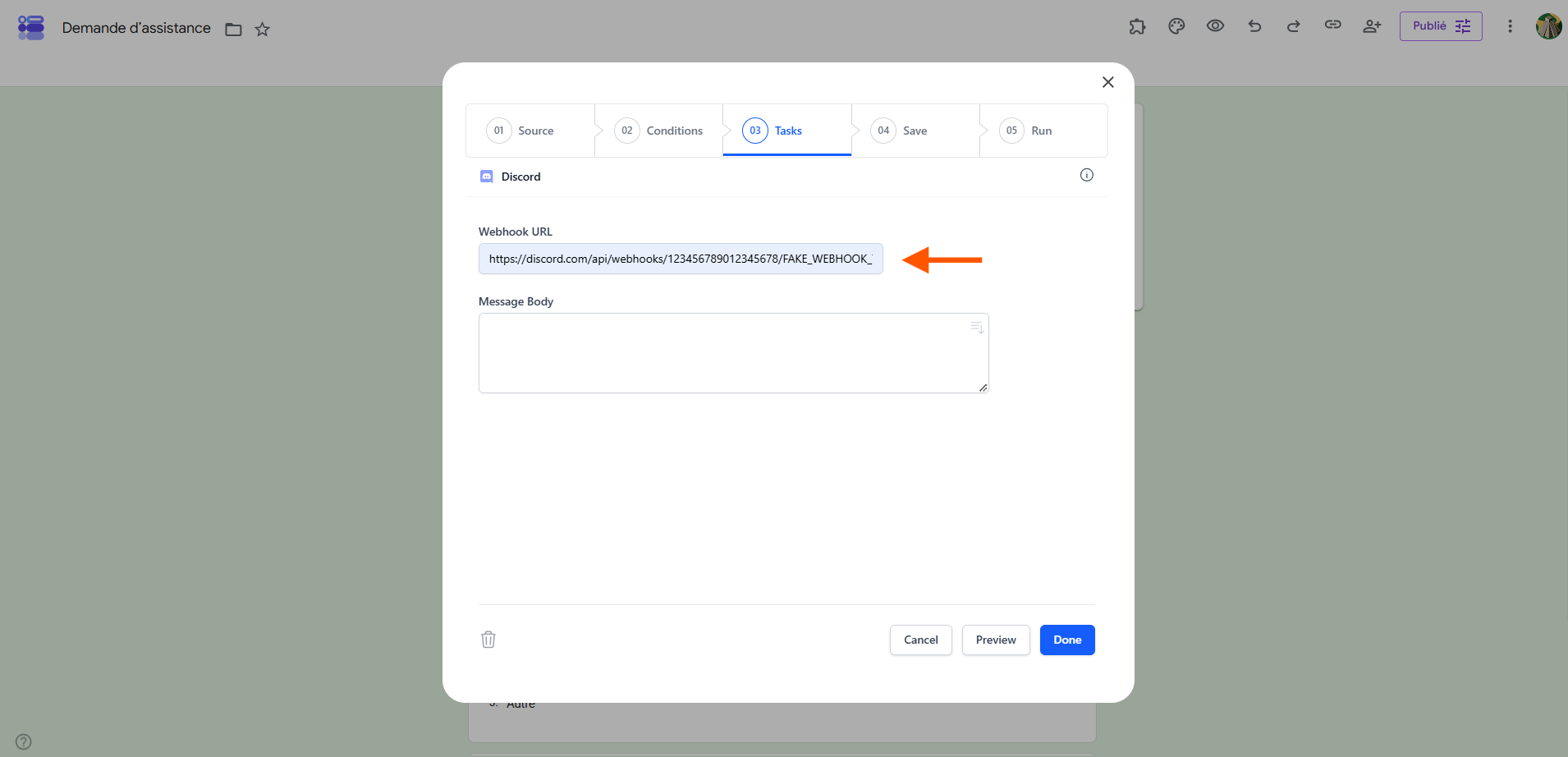Screen dimensions: 1568x757
Task: Go to the 01 Source step
Action: click(530, 131)
